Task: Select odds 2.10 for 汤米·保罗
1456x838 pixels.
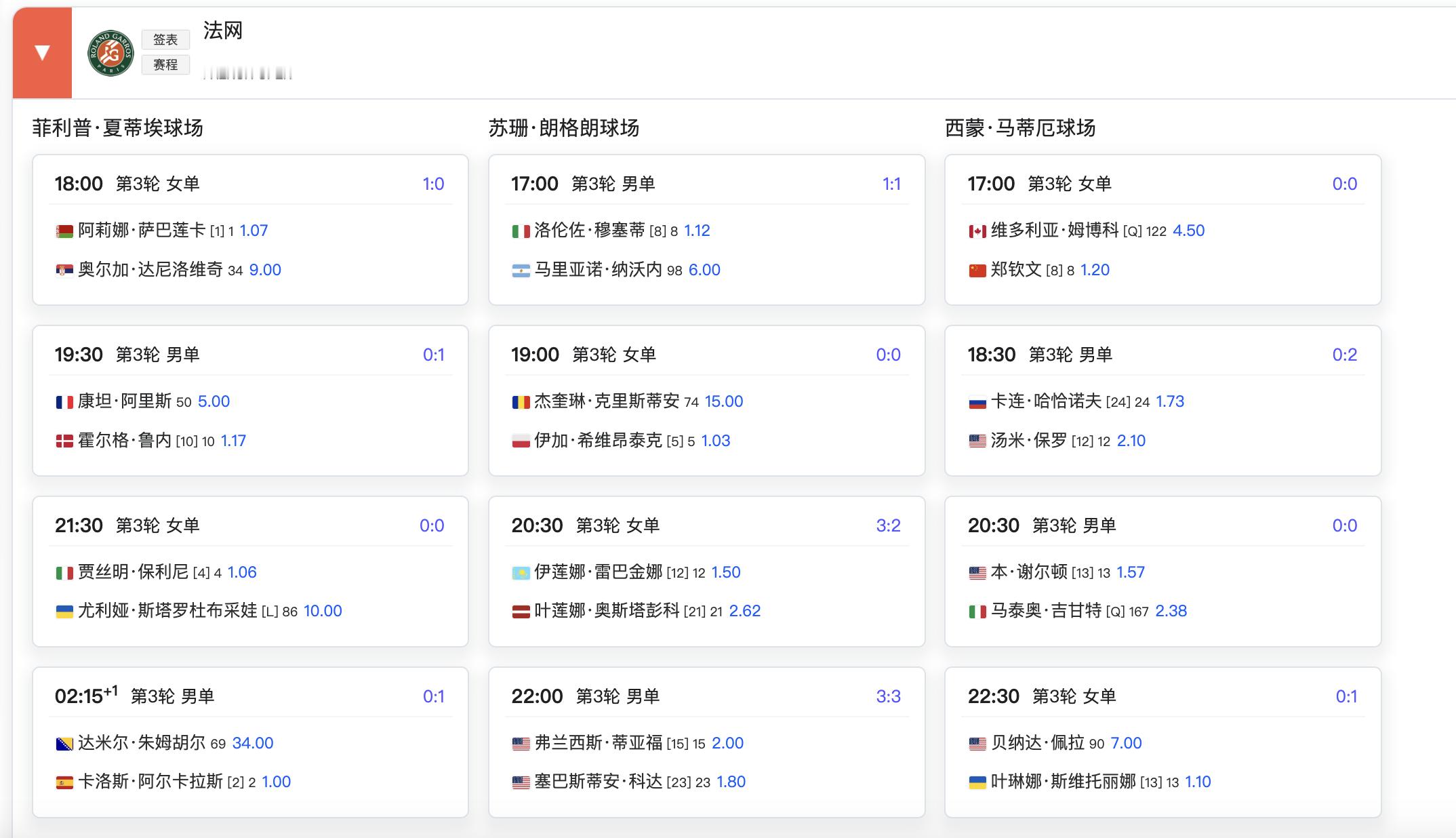Action: pos(1131,441)
